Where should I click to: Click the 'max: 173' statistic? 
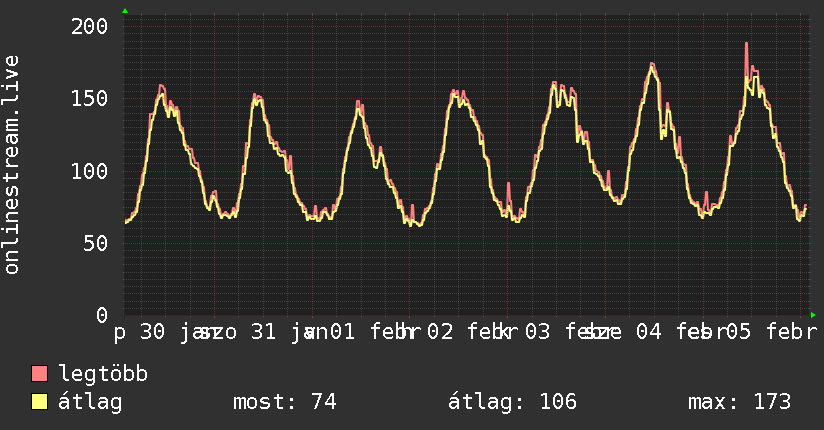tap(739, 402)
